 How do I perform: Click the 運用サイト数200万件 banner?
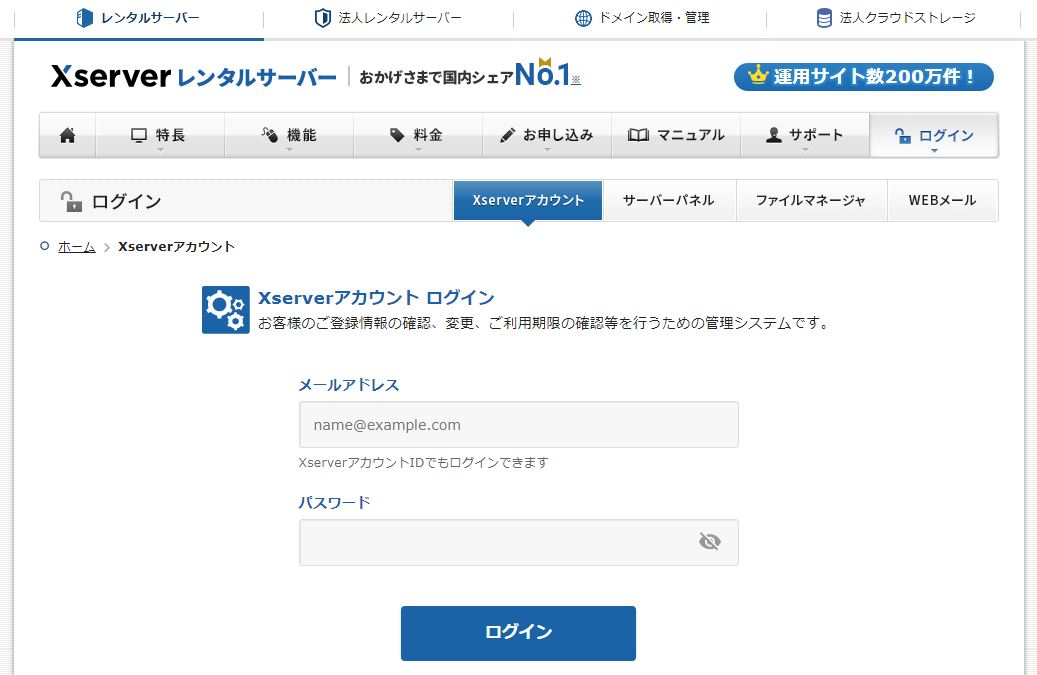click(x=864, y=77)
